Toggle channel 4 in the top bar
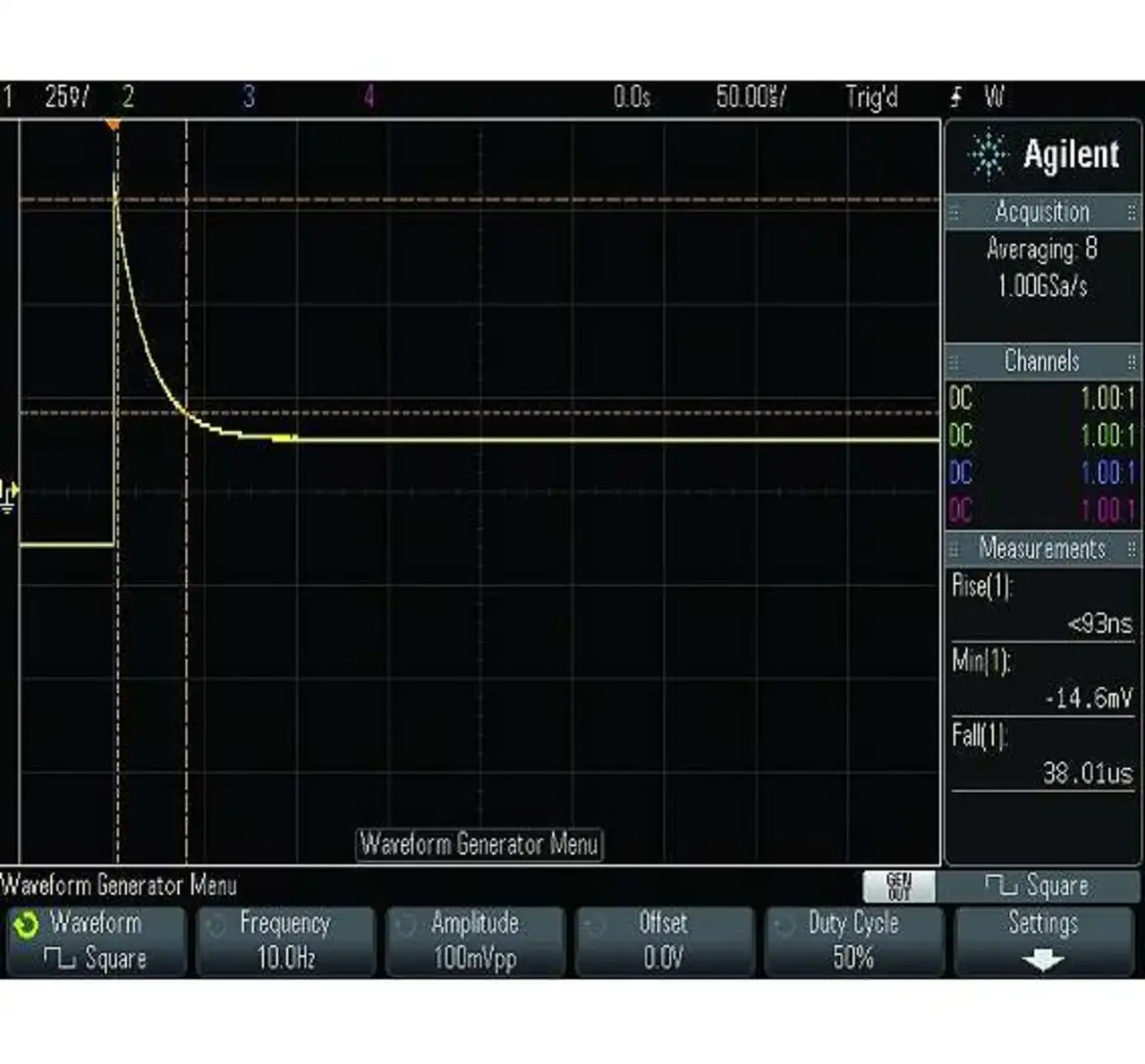Image resolution: width=1145 pixels, height=1064 pixels. (x=369, y=97)
